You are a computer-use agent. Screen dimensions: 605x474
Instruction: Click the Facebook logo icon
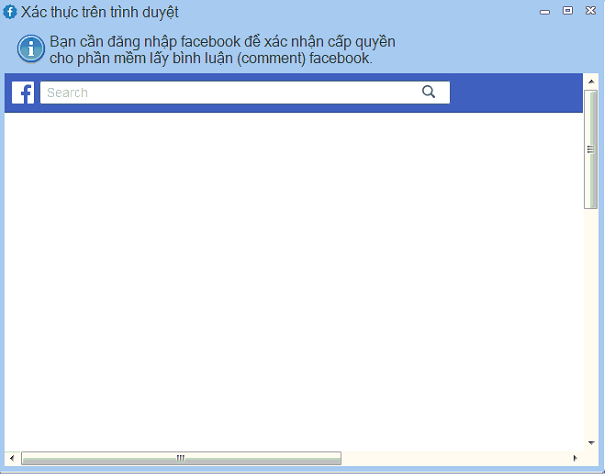point(23,93)
